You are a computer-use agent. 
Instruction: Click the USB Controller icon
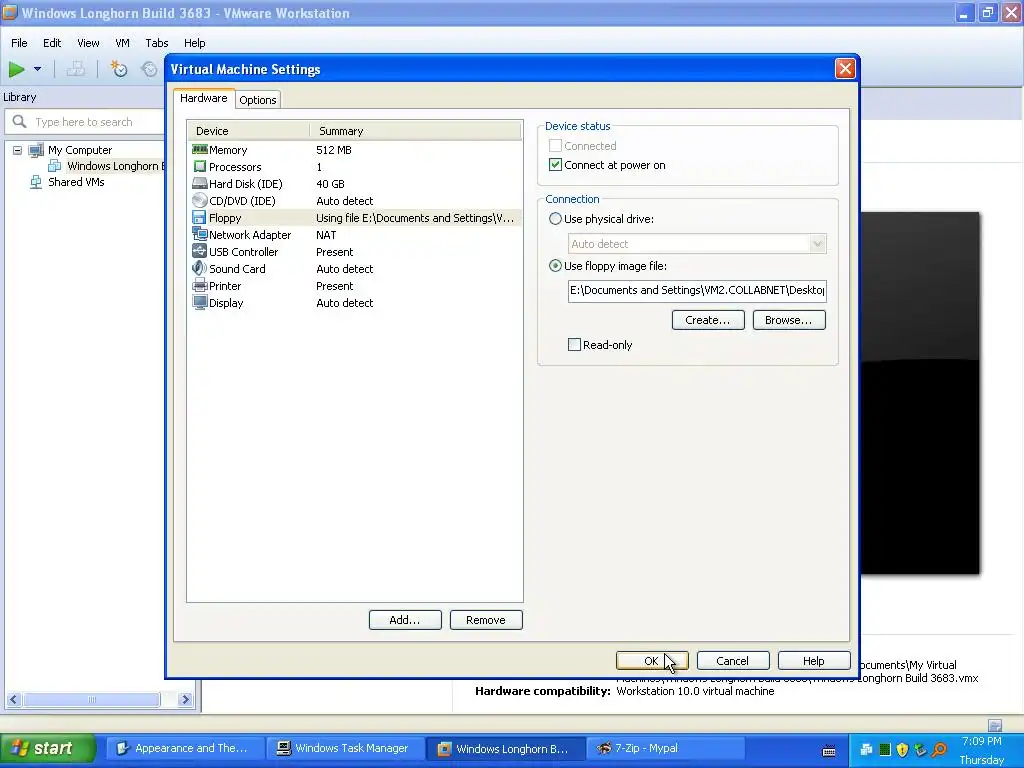[x=200, y=251]
